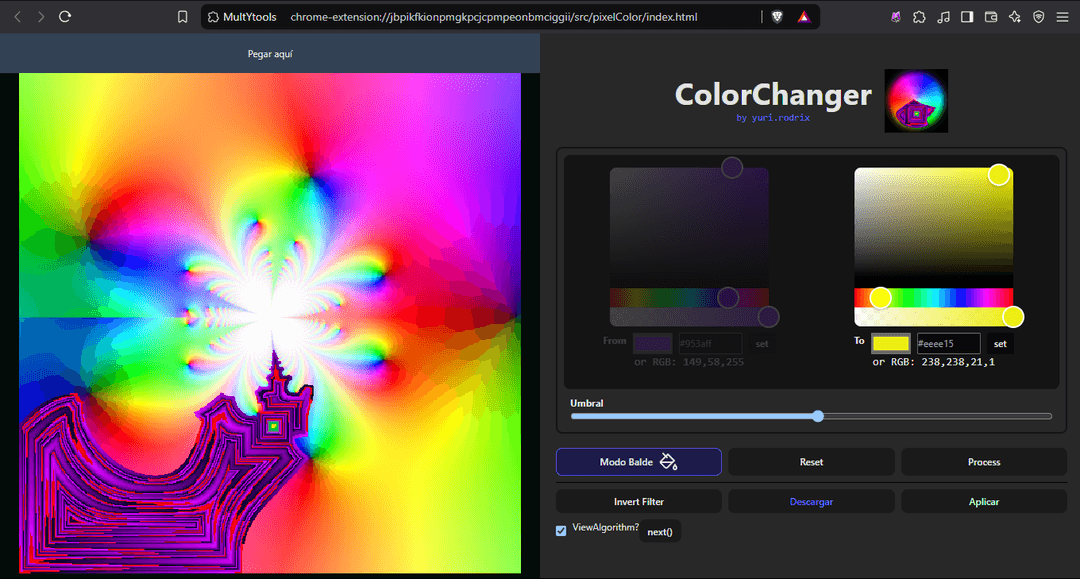Click the next() button
Image resolution: width=1080 pixels, height=579 pixels.
click(660, 532)
